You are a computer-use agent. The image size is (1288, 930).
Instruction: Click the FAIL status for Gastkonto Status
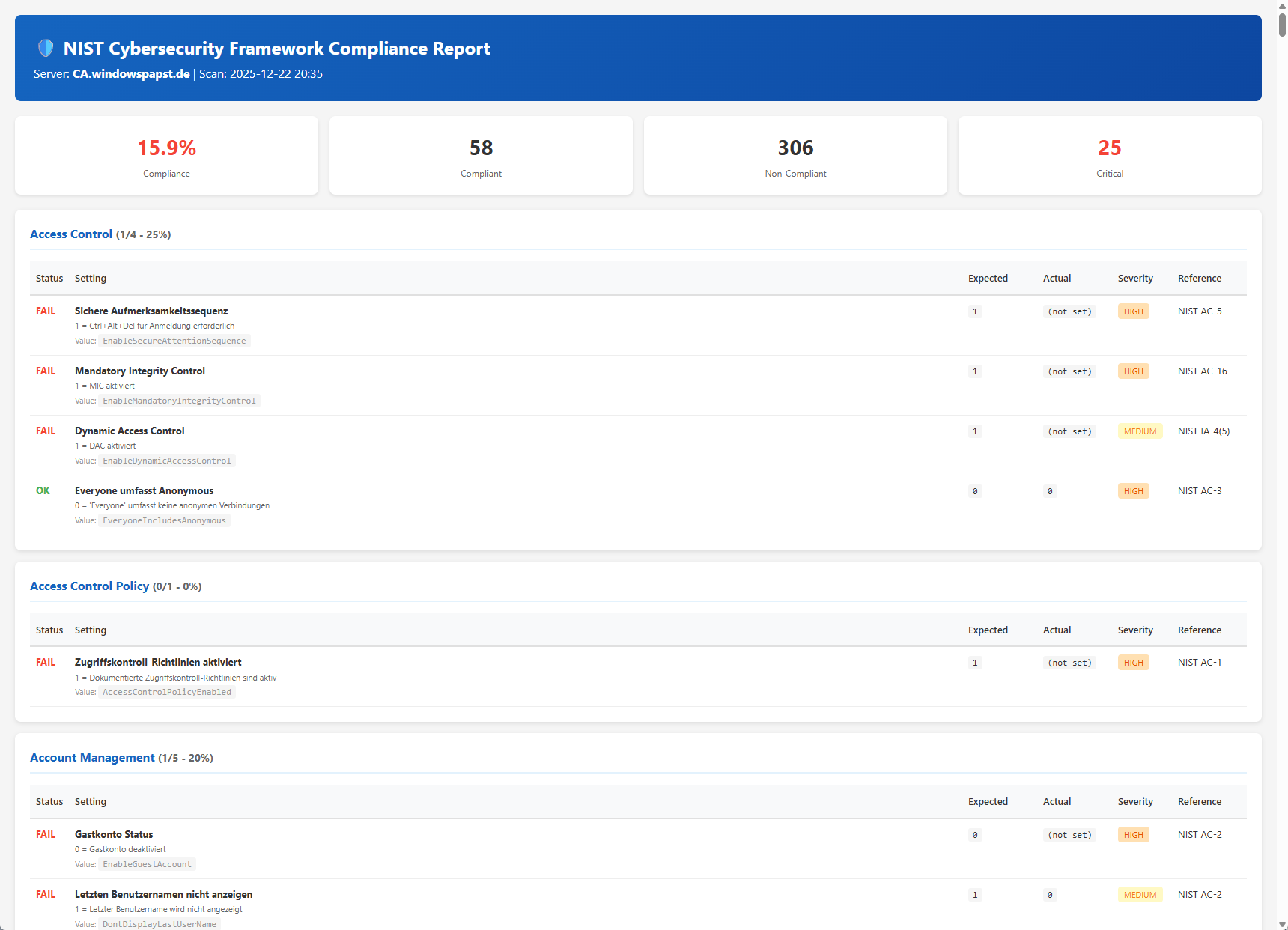point(46,835)
